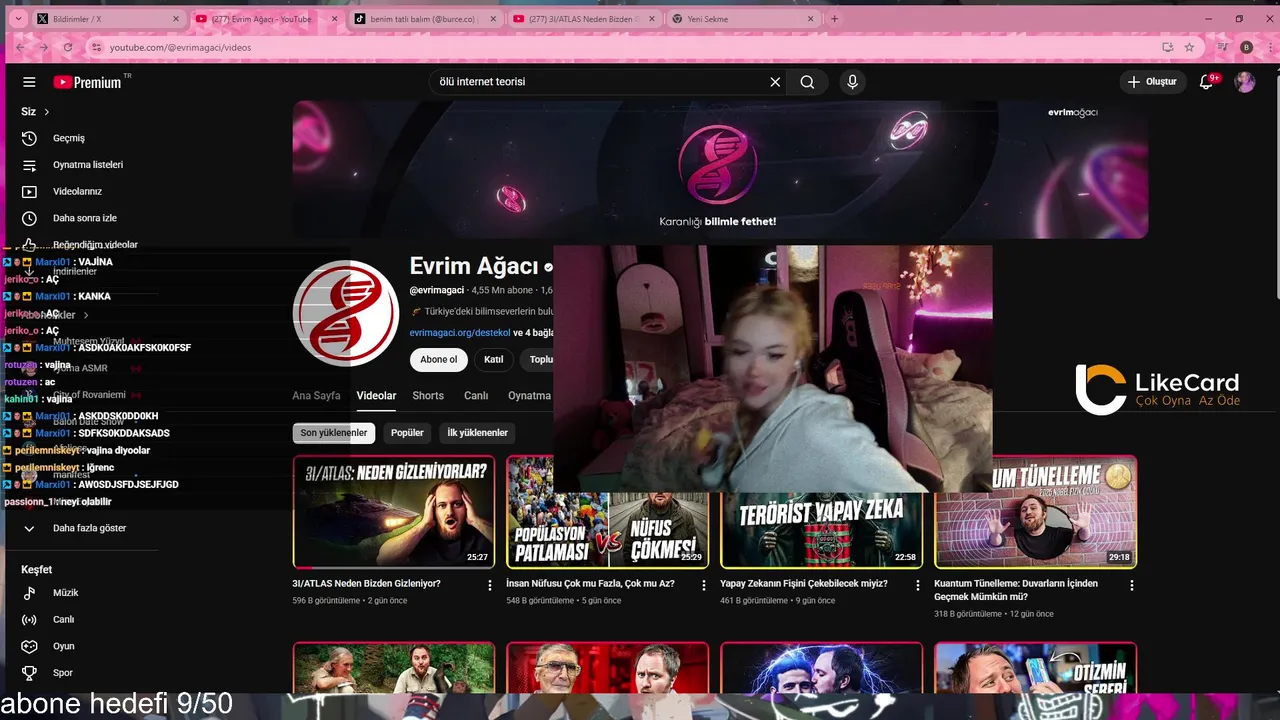
Task: Click the Chrome address bar URL
Action: [x=180, y=47]
